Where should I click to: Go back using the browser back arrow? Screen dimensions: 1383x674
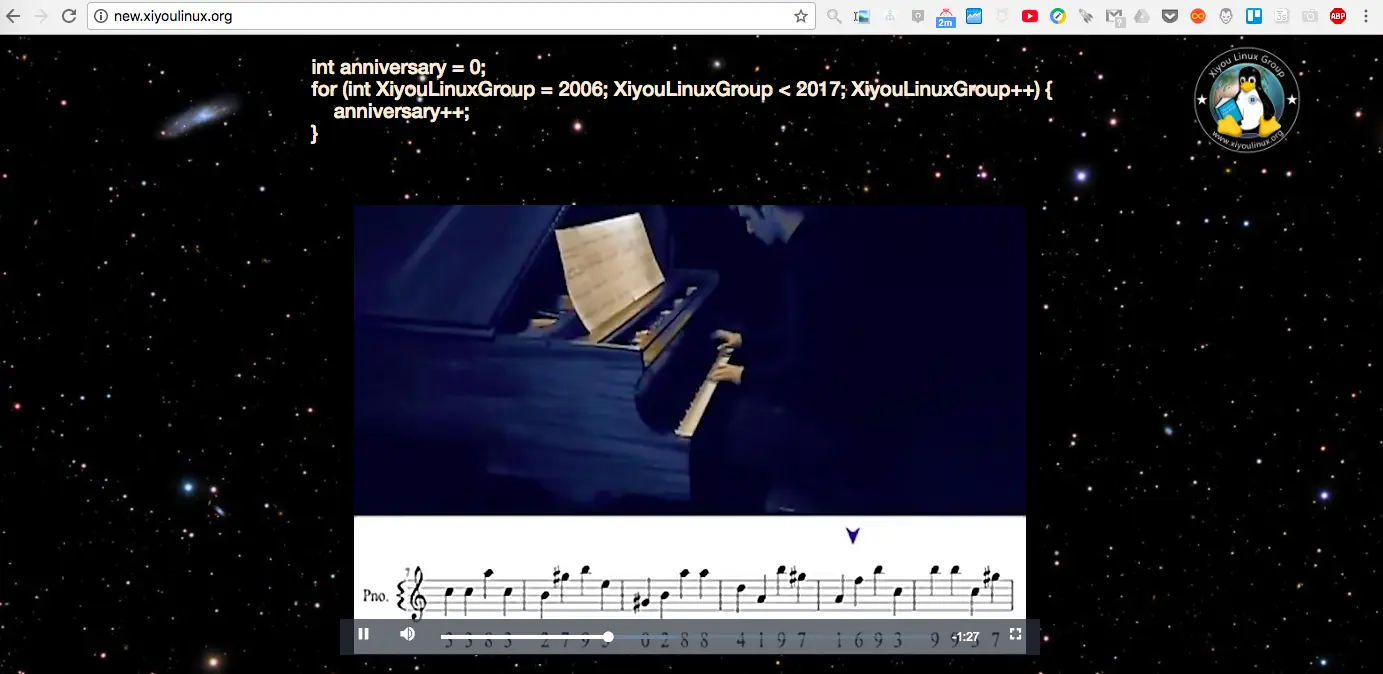[14, 16]
